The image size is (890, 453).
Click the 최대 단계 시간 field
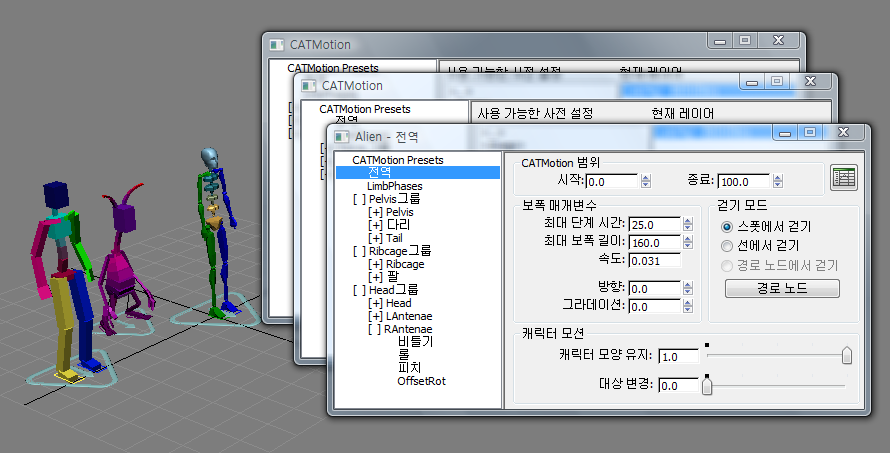pos(654,224)
